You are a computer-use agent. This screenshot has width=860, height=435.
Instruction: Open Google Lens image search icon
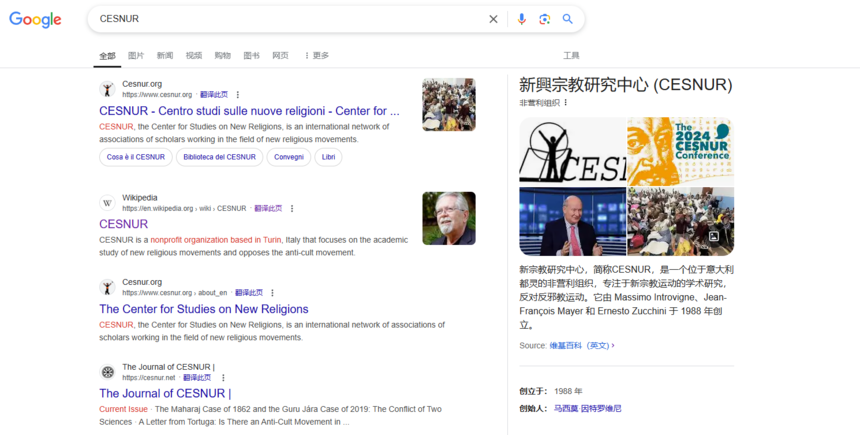545,19
